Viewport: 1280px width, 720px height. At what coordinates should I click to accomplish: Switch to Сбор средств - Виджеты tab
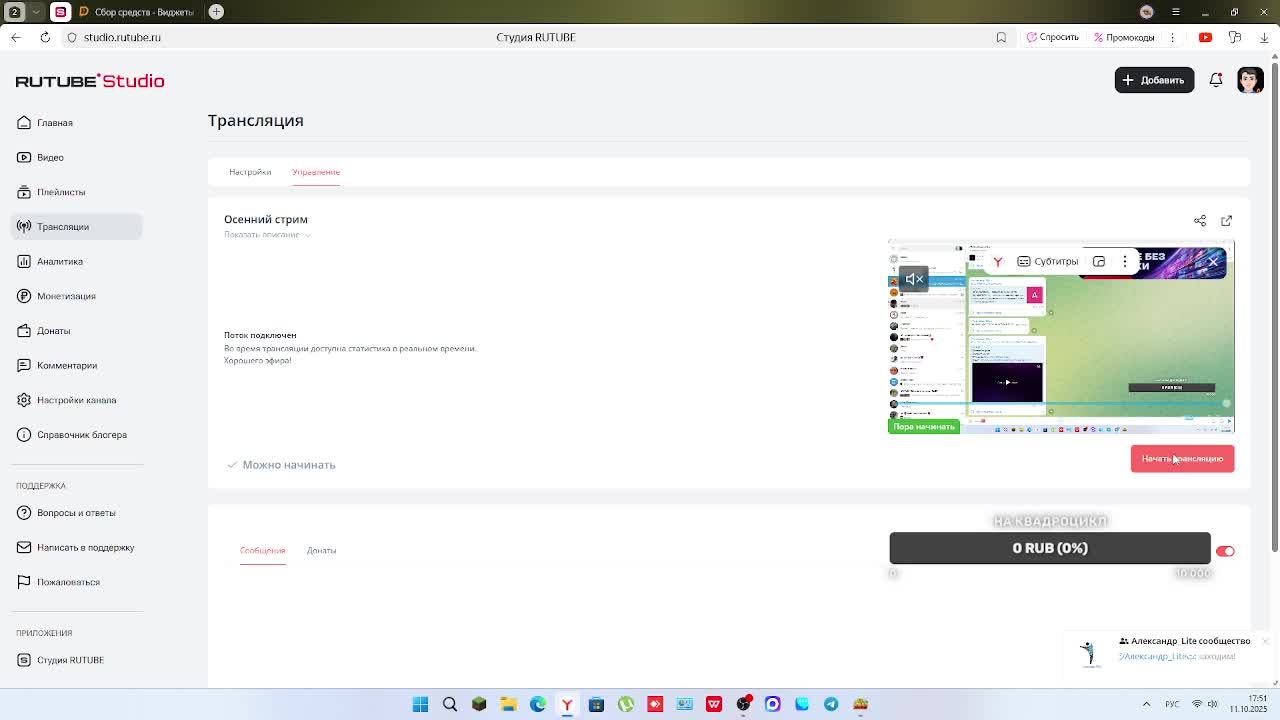pyautogui.click(x=137, y=12)
